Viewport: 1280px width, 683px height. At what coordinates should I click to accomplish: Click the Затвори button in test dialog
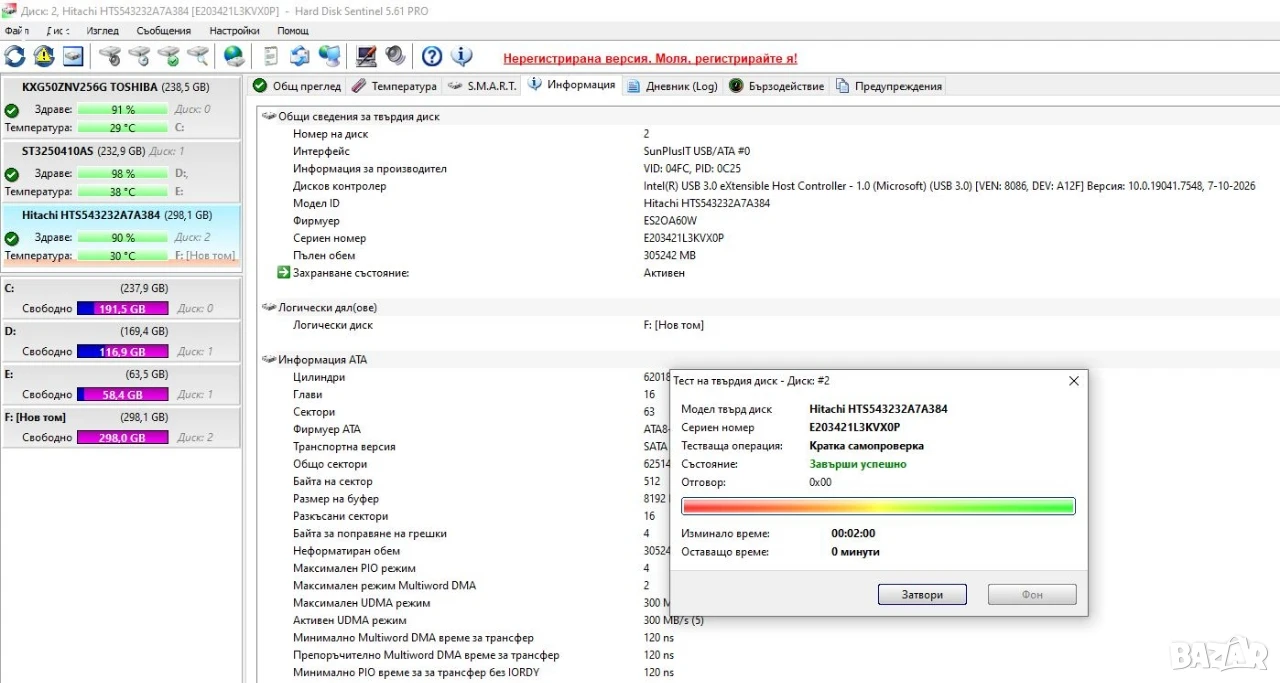(x=922, y=594)
